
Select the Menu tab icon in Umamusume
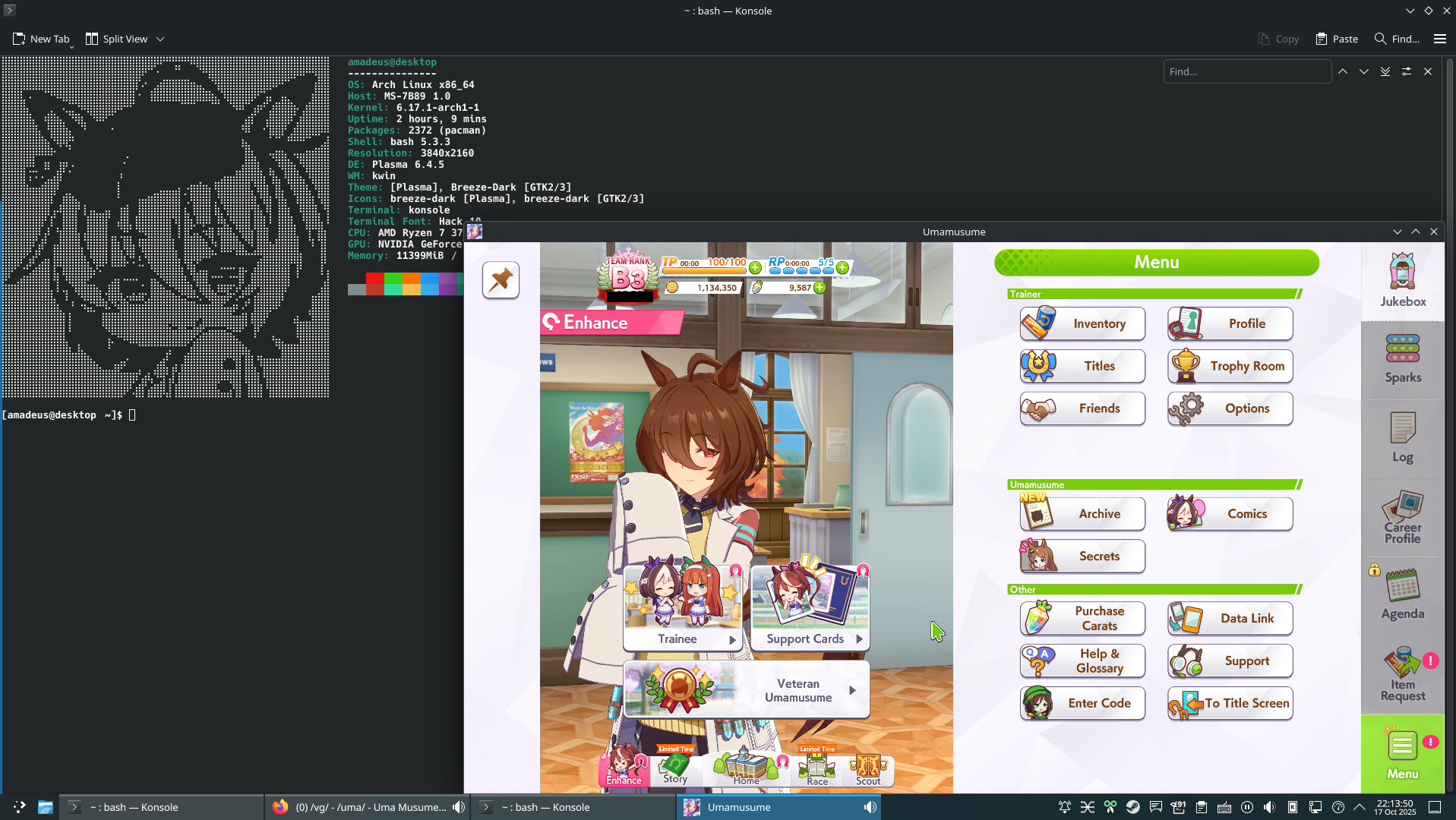[x=1403, y=754]
